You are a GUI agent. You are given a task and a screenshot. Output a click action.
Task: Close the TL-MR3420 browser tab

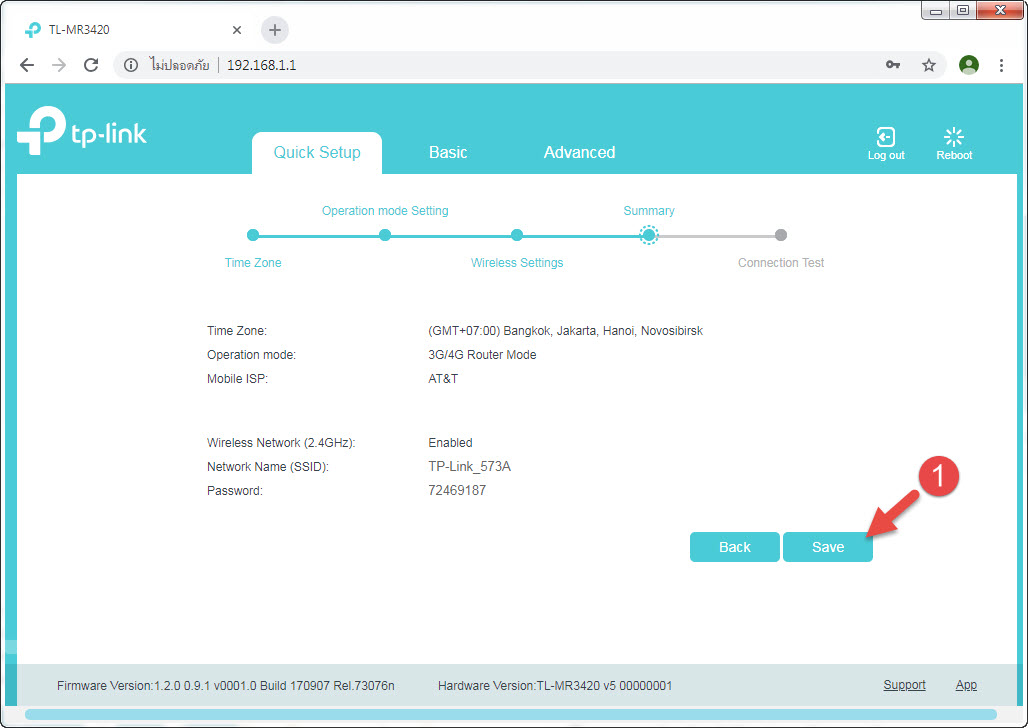click(237, 30)
